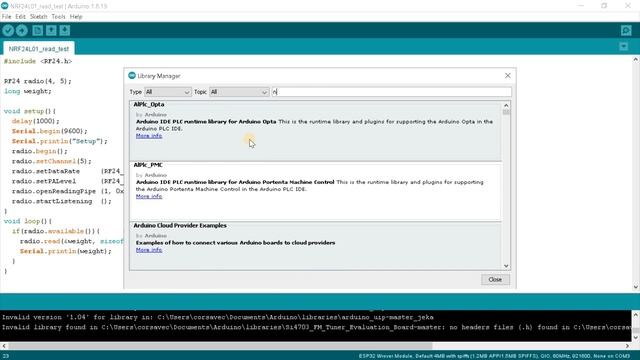Click the 'void loop(){' code line

[28, 221]
